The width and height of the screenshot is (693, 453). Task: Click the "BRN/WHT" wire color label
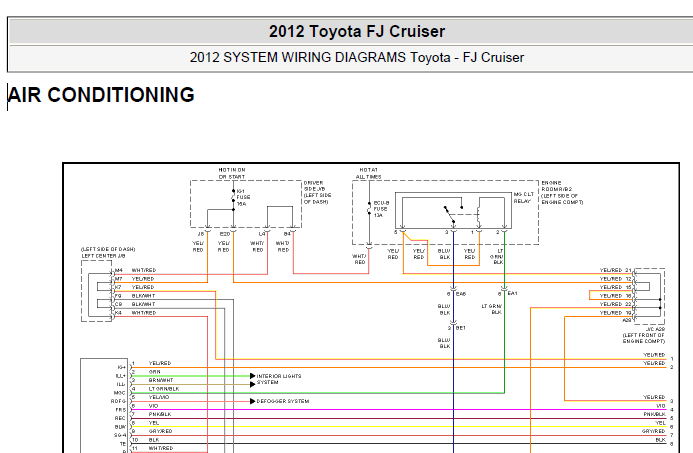pos(161,380)
